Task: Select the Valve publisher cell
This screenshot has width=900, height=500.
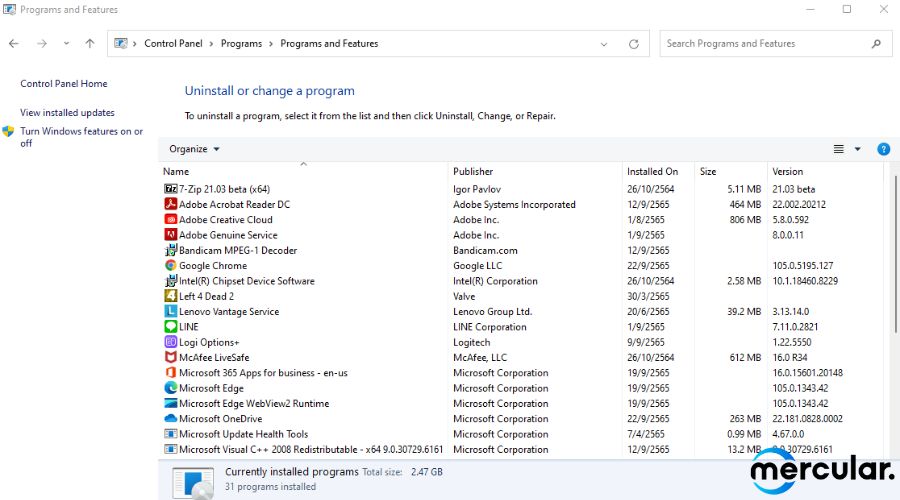Action: coord(464,296)
